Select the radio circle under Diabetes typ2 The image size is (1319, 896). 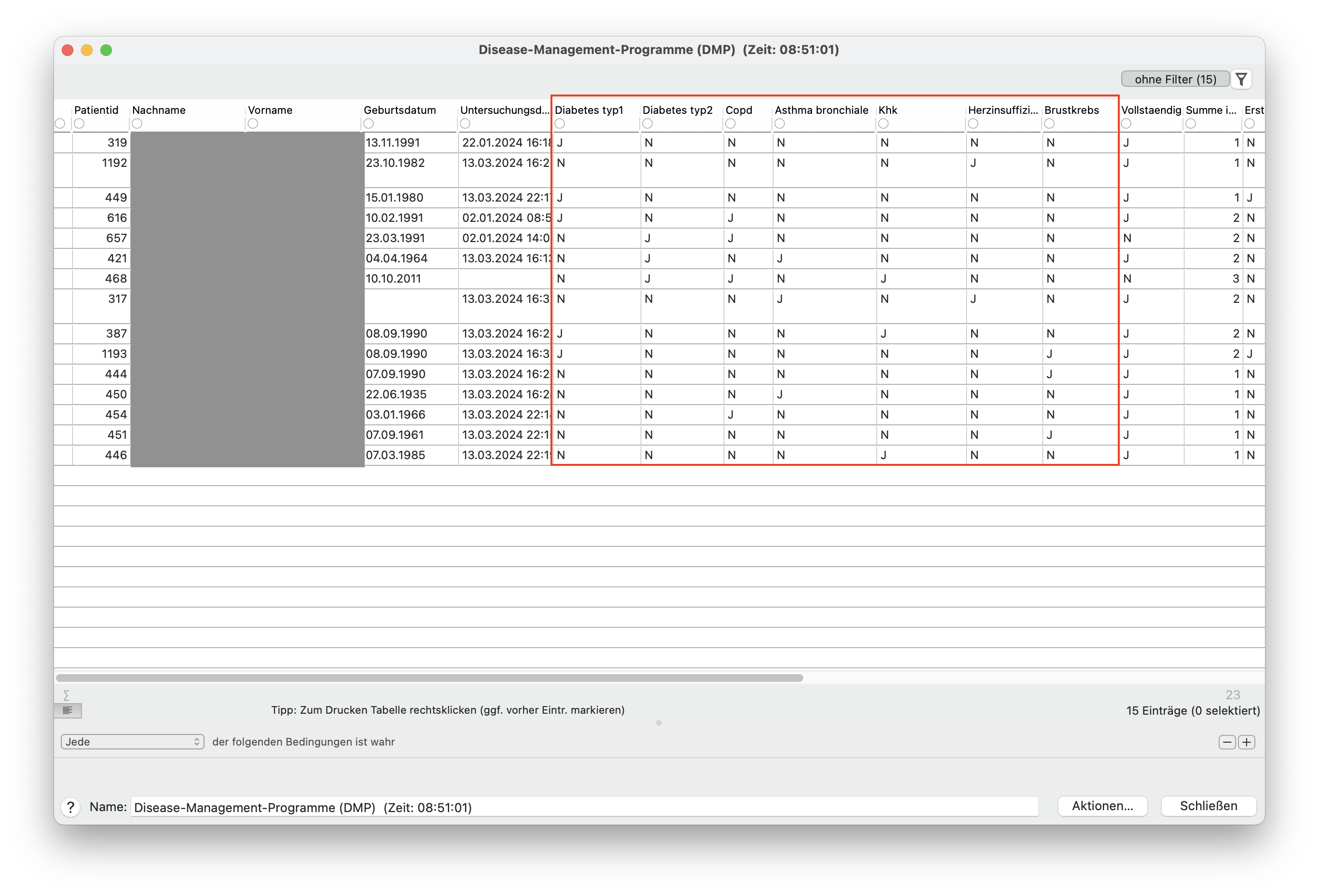647,124
